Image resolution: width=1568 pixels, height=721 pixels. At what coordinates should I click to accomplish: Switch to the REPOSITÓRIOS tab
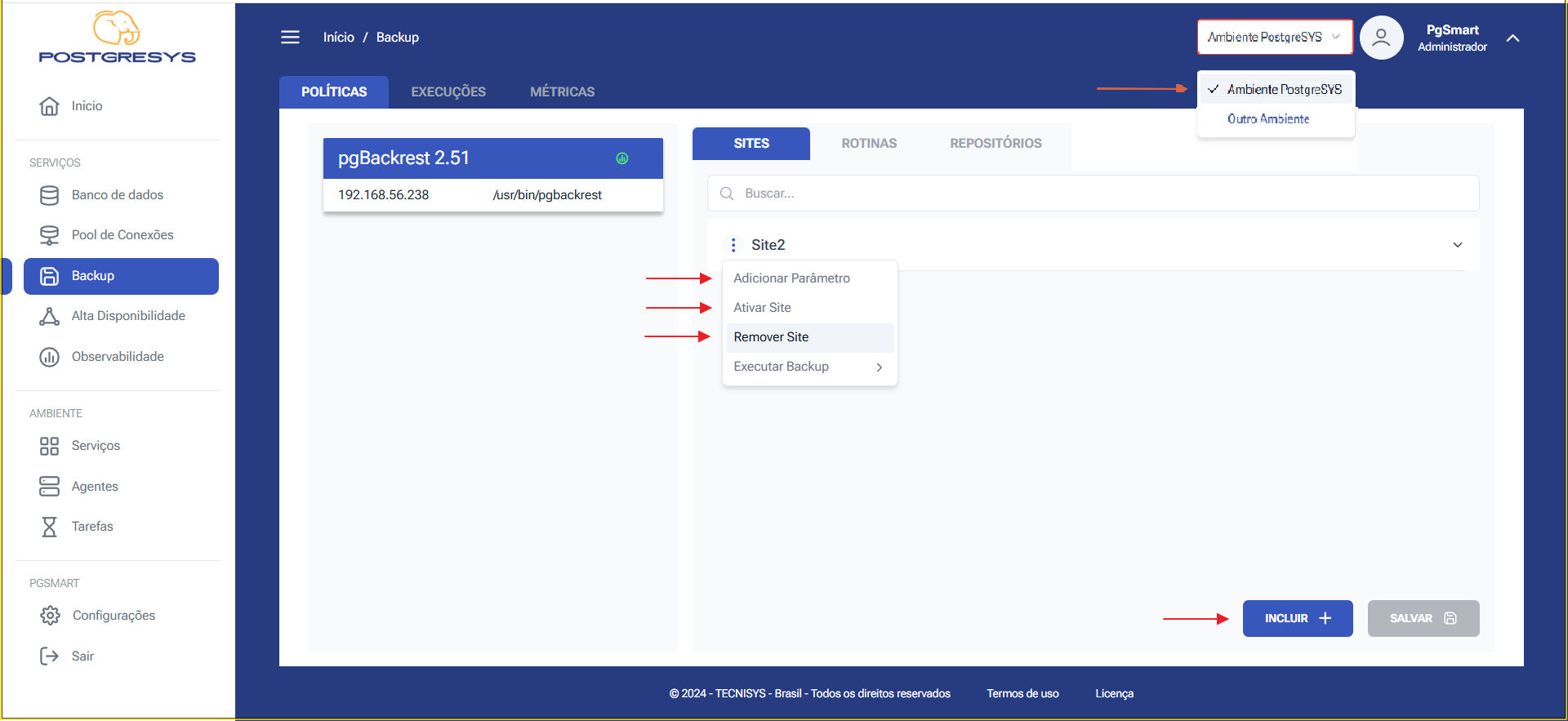996,144
